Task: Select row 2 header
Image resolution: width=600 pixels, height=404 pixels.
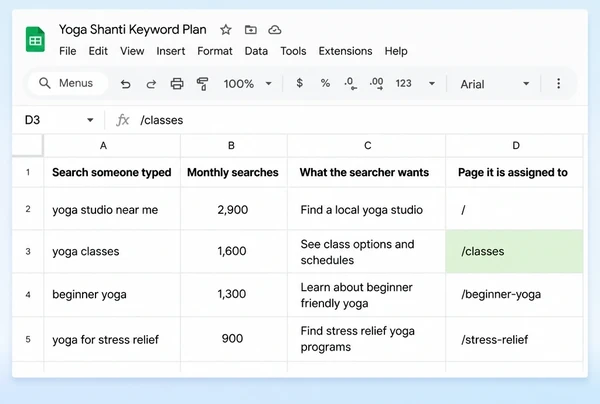Action: click(x=28, y=209)
